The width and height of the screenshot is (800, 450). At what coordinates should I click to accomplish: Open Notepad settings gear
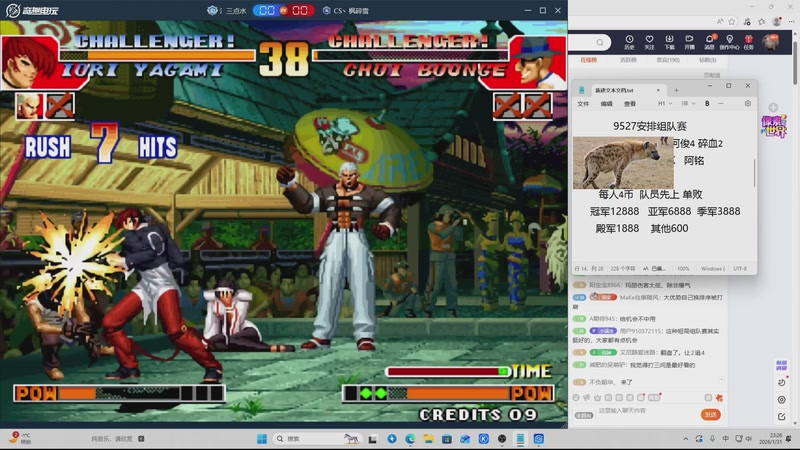[x=747, y=104]
